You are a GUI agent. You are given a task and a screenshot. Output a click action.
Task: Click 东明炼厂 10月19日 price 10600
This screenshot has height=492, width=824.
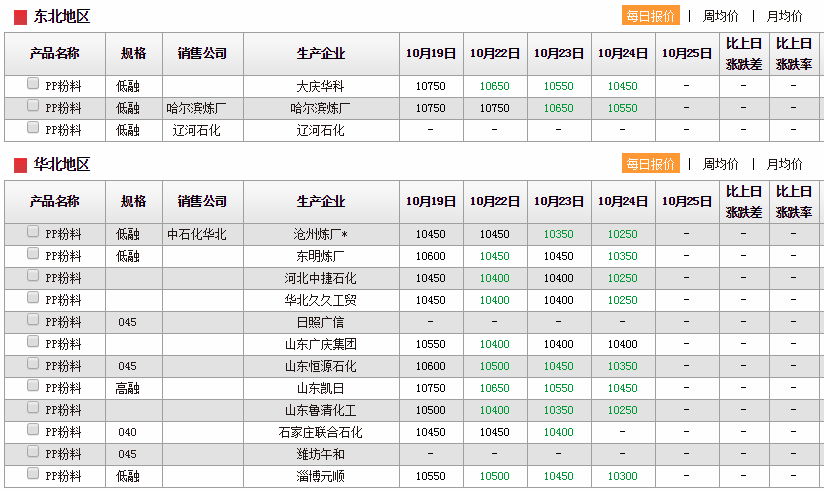point(430,257)
